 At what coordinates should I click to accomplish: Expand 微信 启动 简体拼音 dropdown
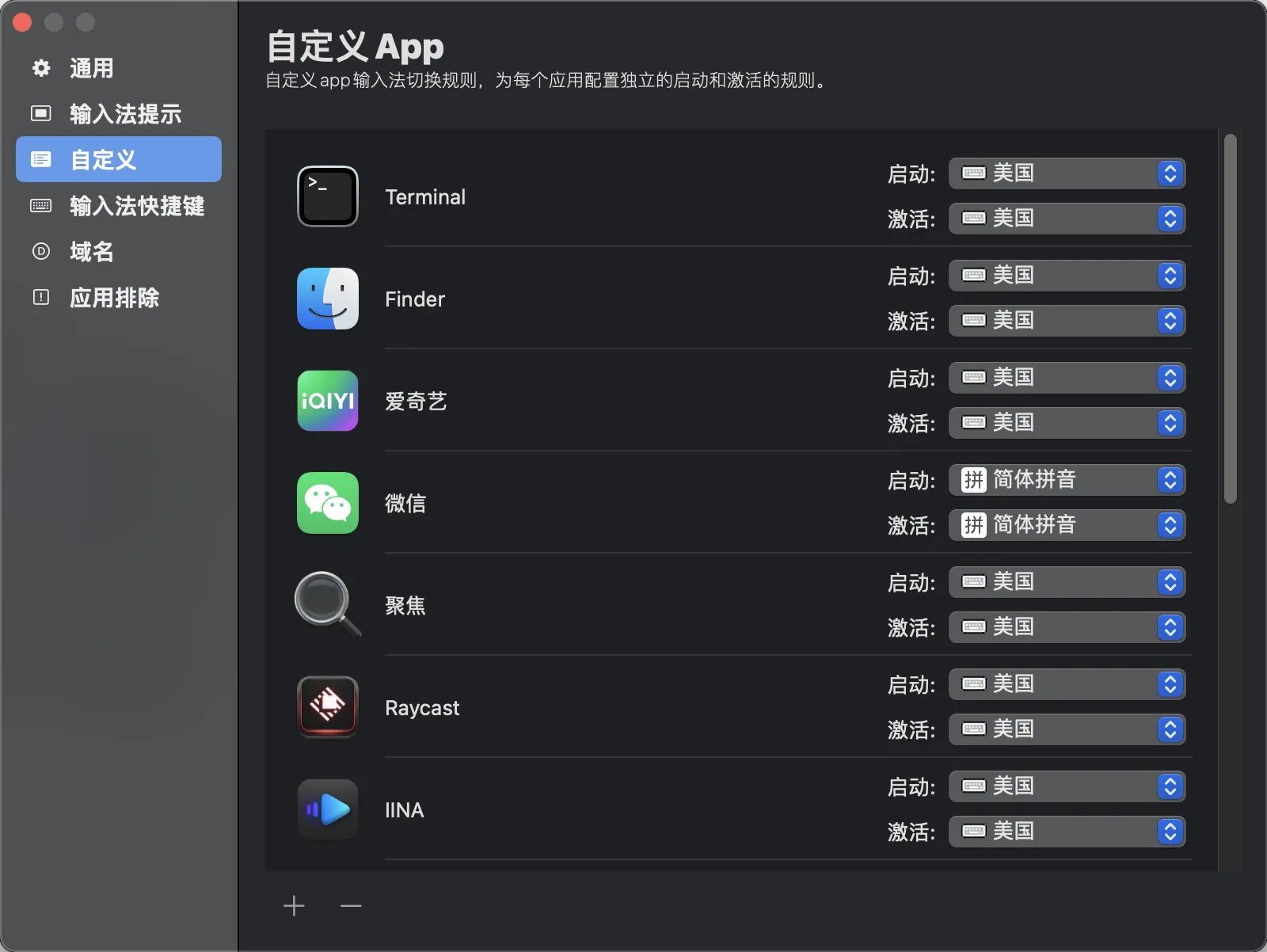(1066, 480)
